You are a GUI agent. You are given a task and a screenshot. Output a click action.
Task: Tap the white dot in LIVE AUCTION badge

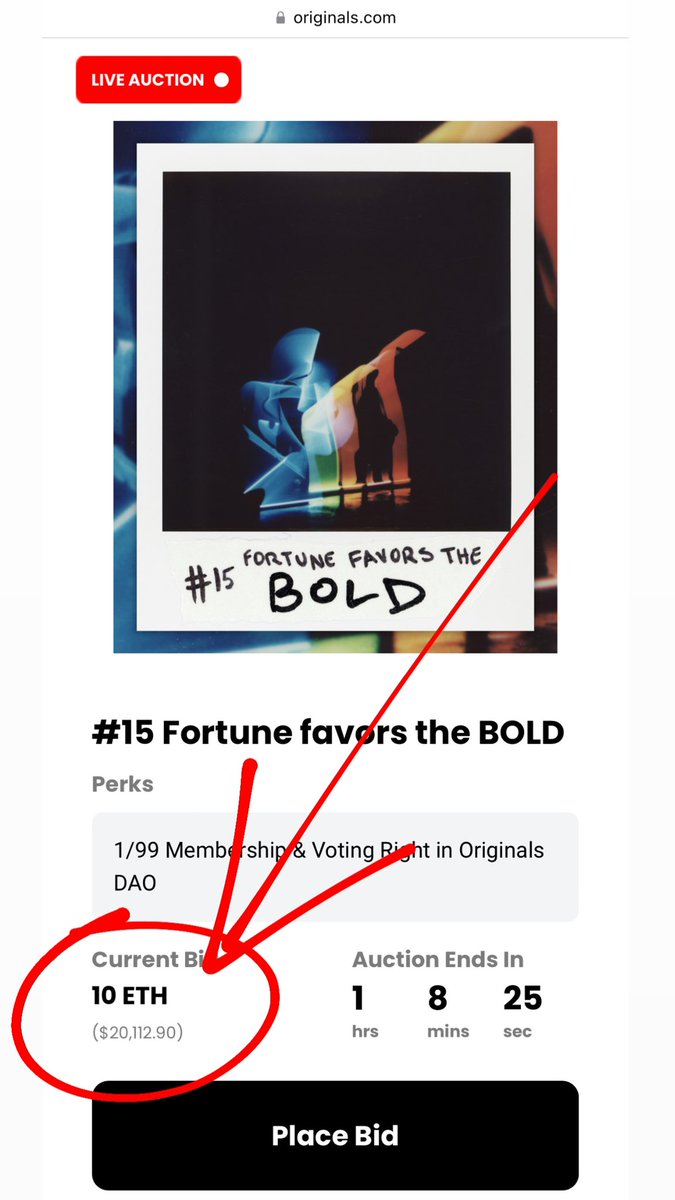(x=221, y=80)
